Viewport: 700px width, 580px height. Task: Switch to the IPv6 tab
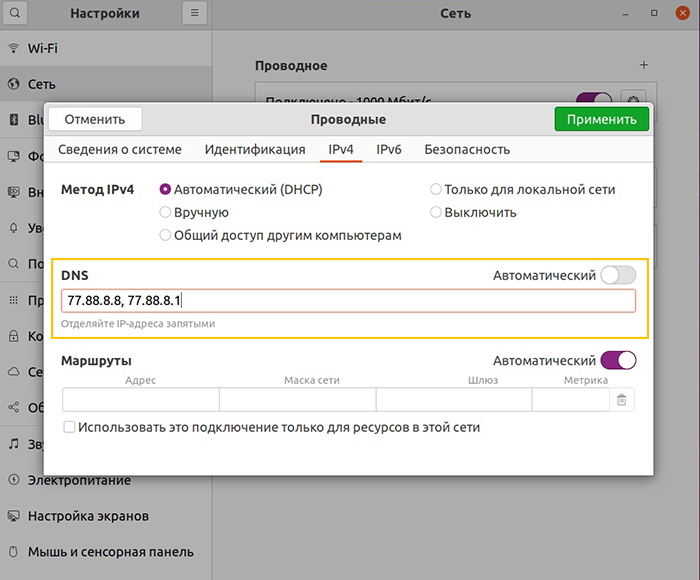pos(389,150)
